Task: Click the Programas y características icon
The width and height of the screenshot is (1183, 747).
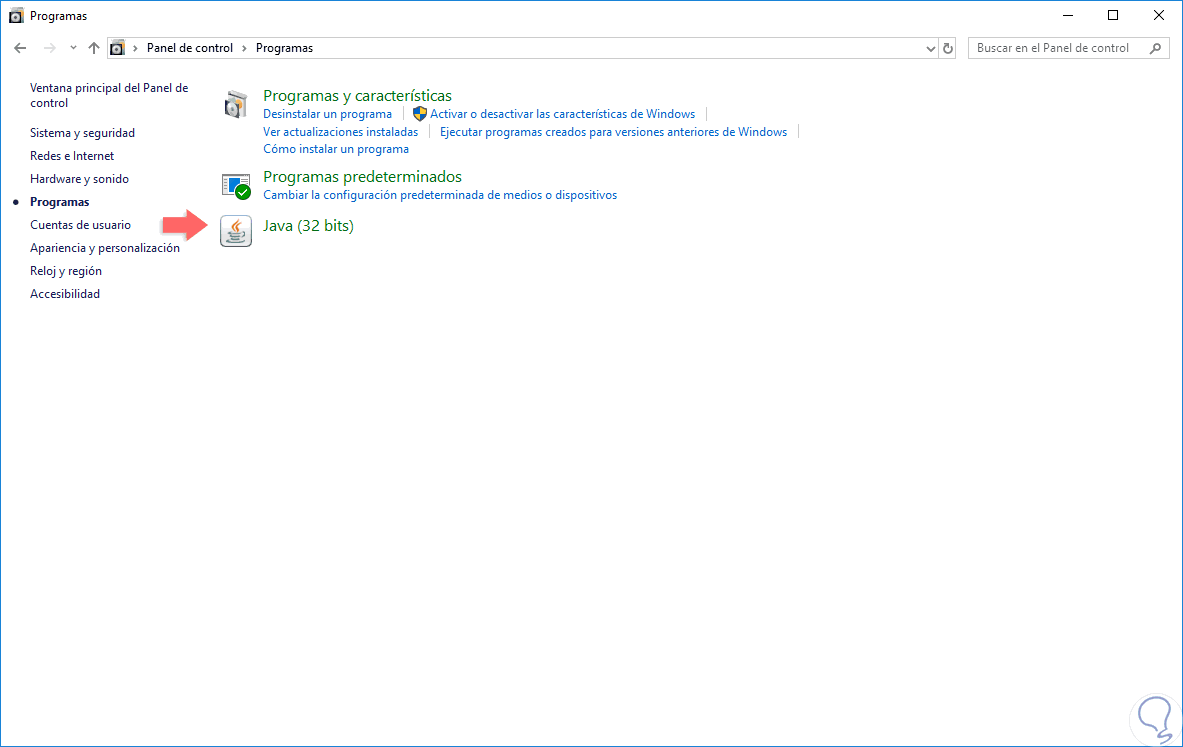Action: pyautogui.click(x=235, y=103)
